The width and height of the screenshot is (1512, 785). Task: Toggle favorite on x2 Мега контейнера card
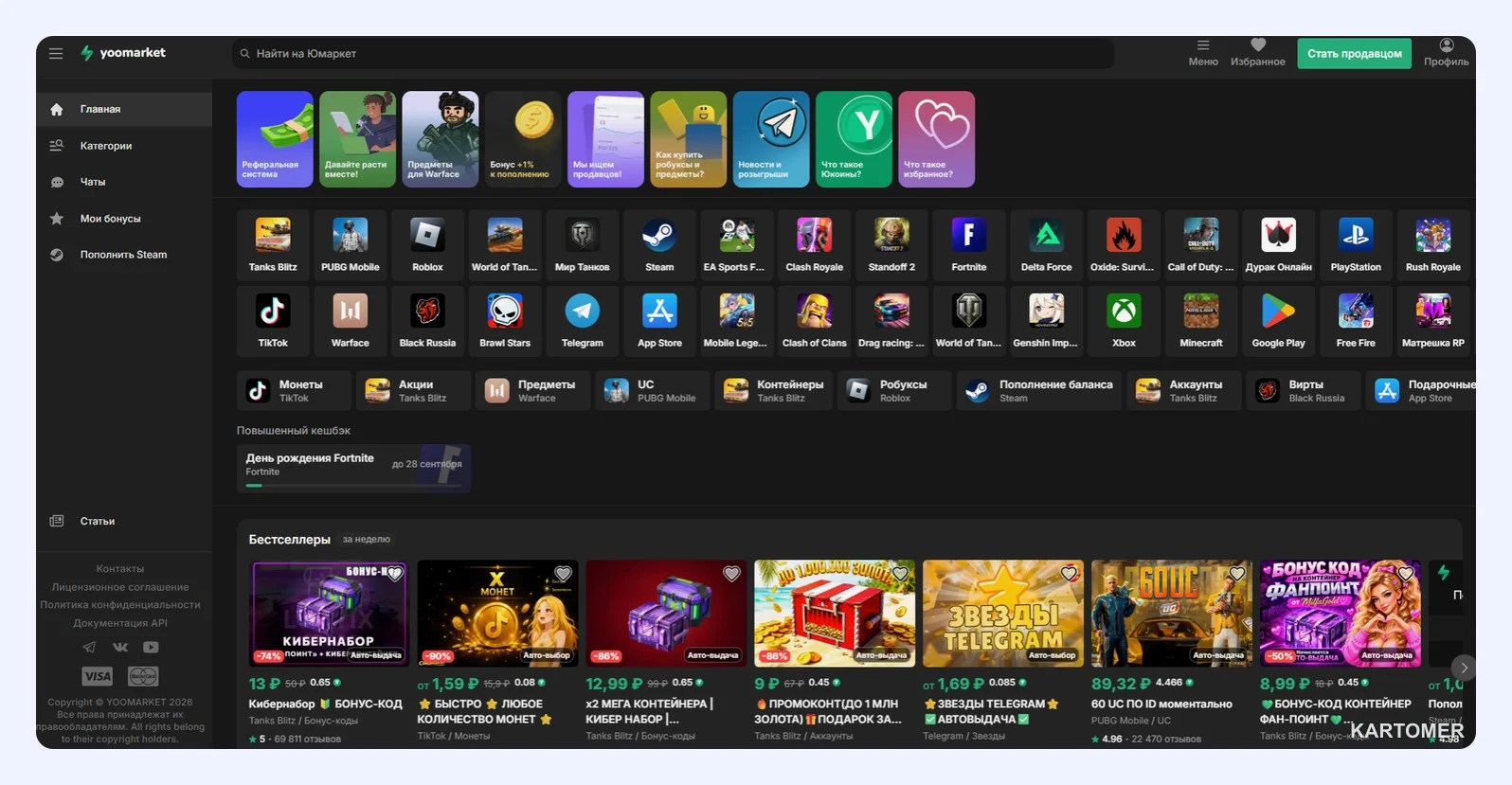[732, 574]
